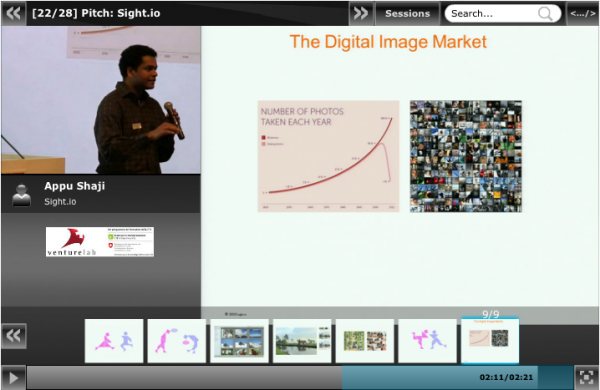Select the two image grids slide thumbnail
600x390 pixels.
point(365,341)
